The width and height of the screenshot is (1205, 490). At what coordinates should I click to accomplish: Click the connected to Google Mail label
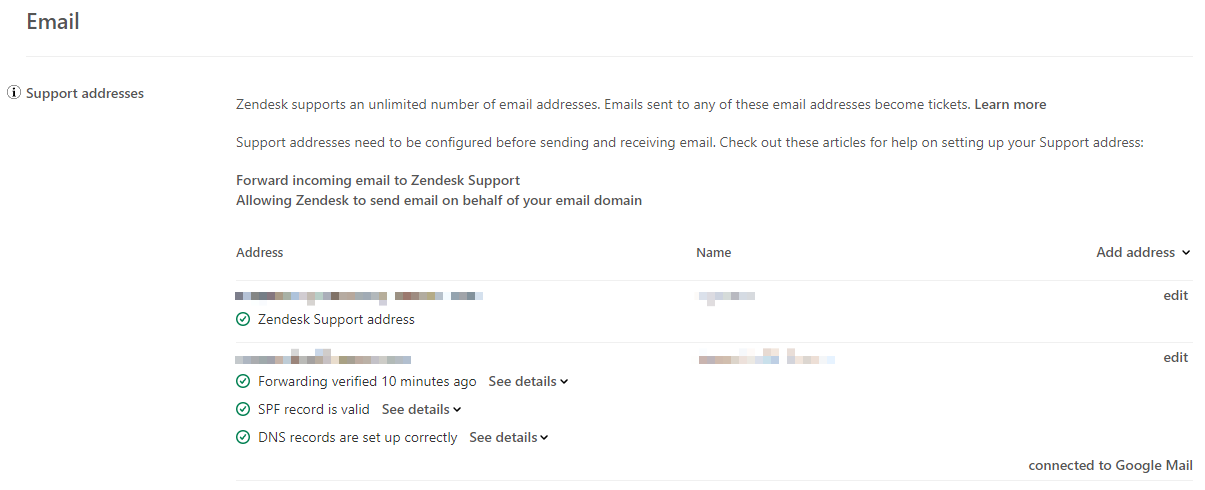(x=1110, y=465)
